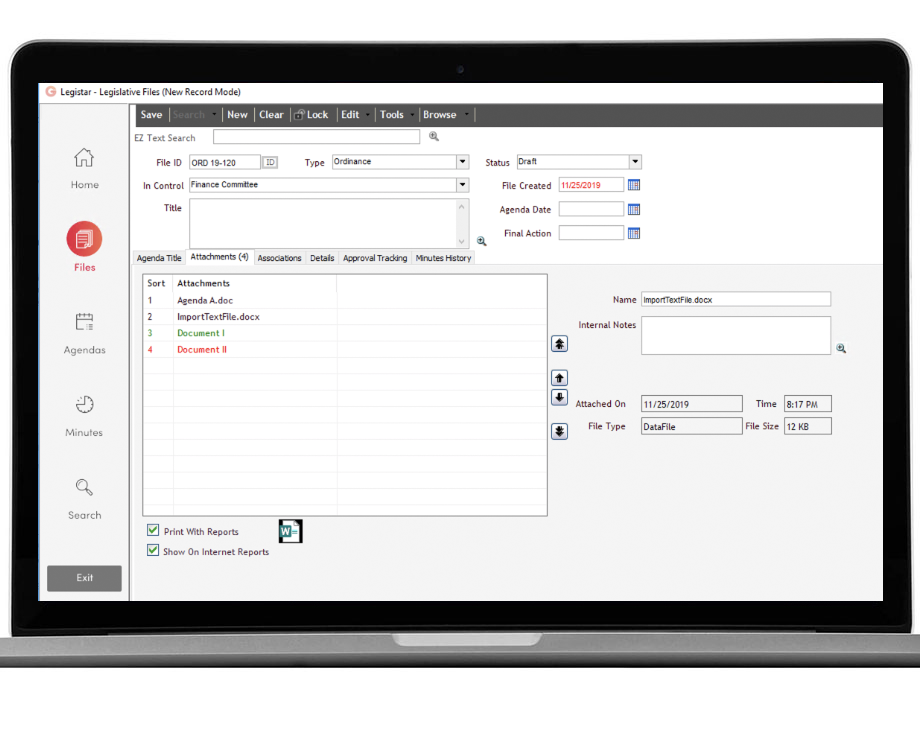Image resolution: width=920 pixels, height=750 pixels.
Task: Open the Home section in sidebar
Action: (84, 168)
